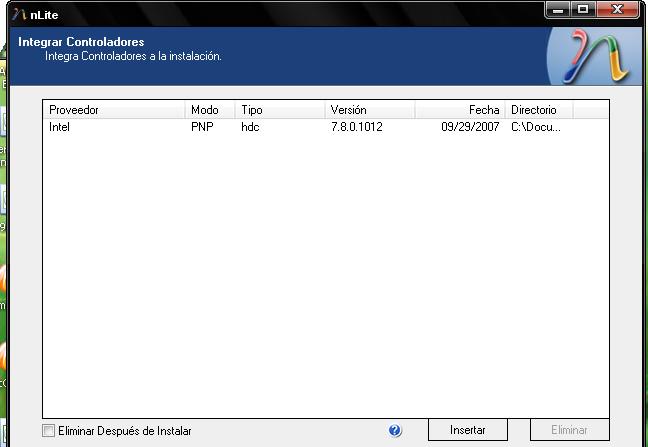648x447 pixels.
Task: Click the Eliminar button
Action: (x=569, y=430)
